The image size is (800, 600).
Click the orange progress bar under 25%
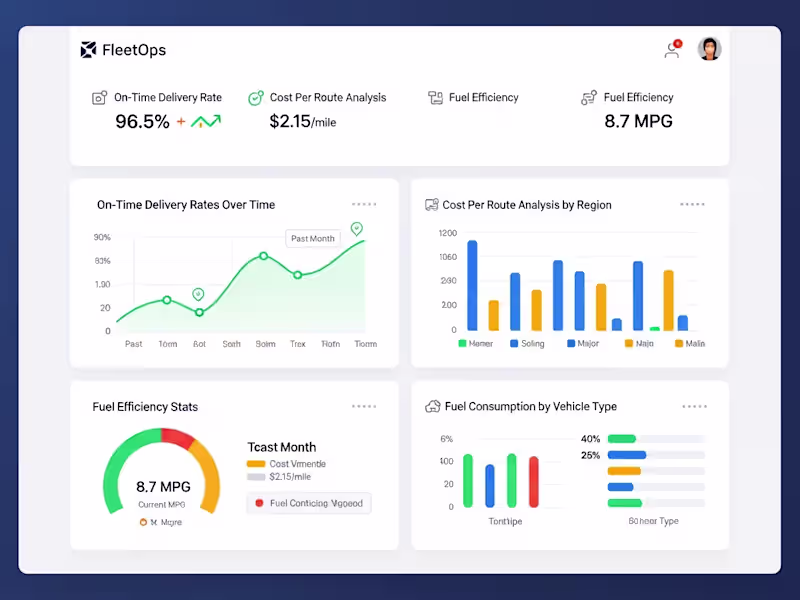[624, 471]
